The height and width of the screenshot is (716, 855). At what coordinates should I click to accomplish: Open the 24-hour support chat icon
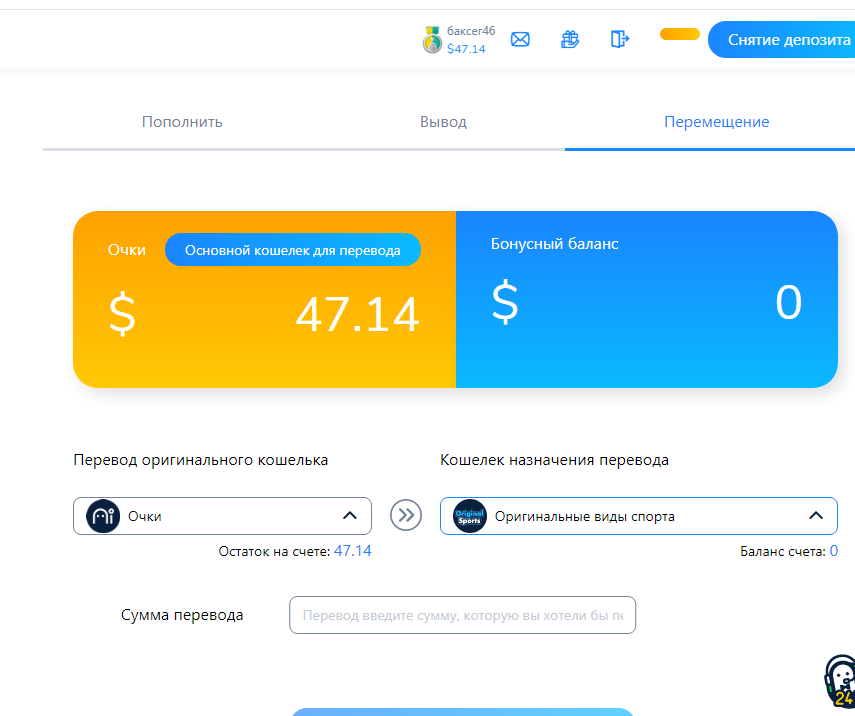(x=840, y=682)
